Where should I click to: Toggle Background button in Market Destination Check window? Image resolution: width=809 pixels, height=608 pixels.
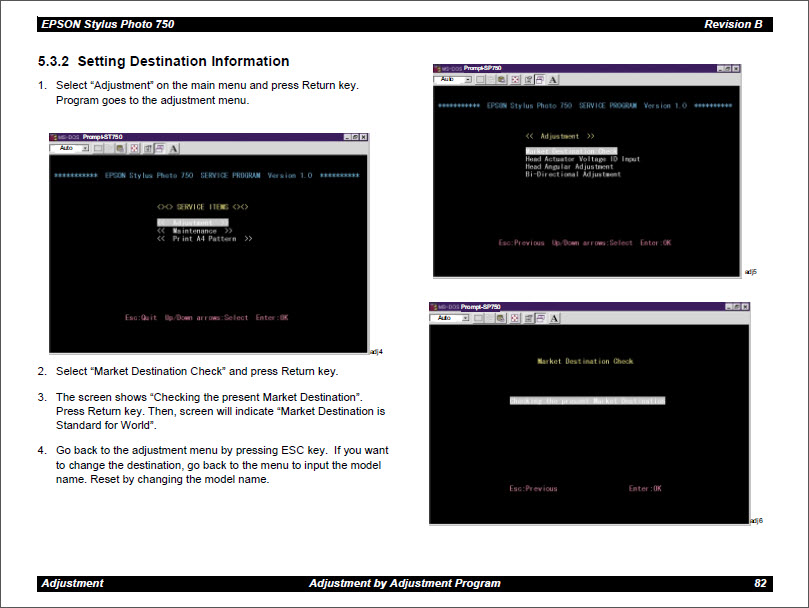pos(540,318)
